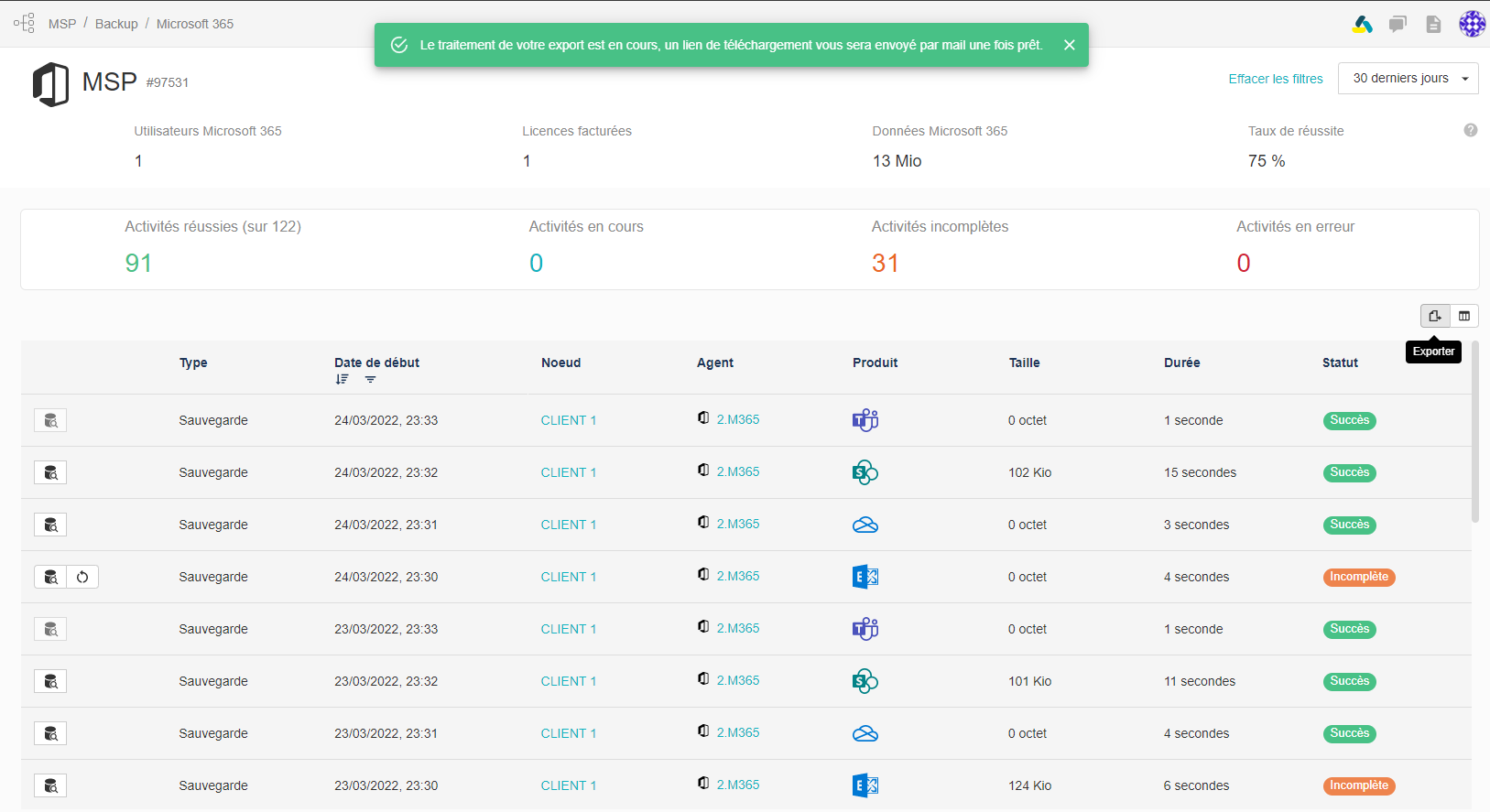Click the SharePoint icon in 23/03/2022 23:32 row

point(865,681)
